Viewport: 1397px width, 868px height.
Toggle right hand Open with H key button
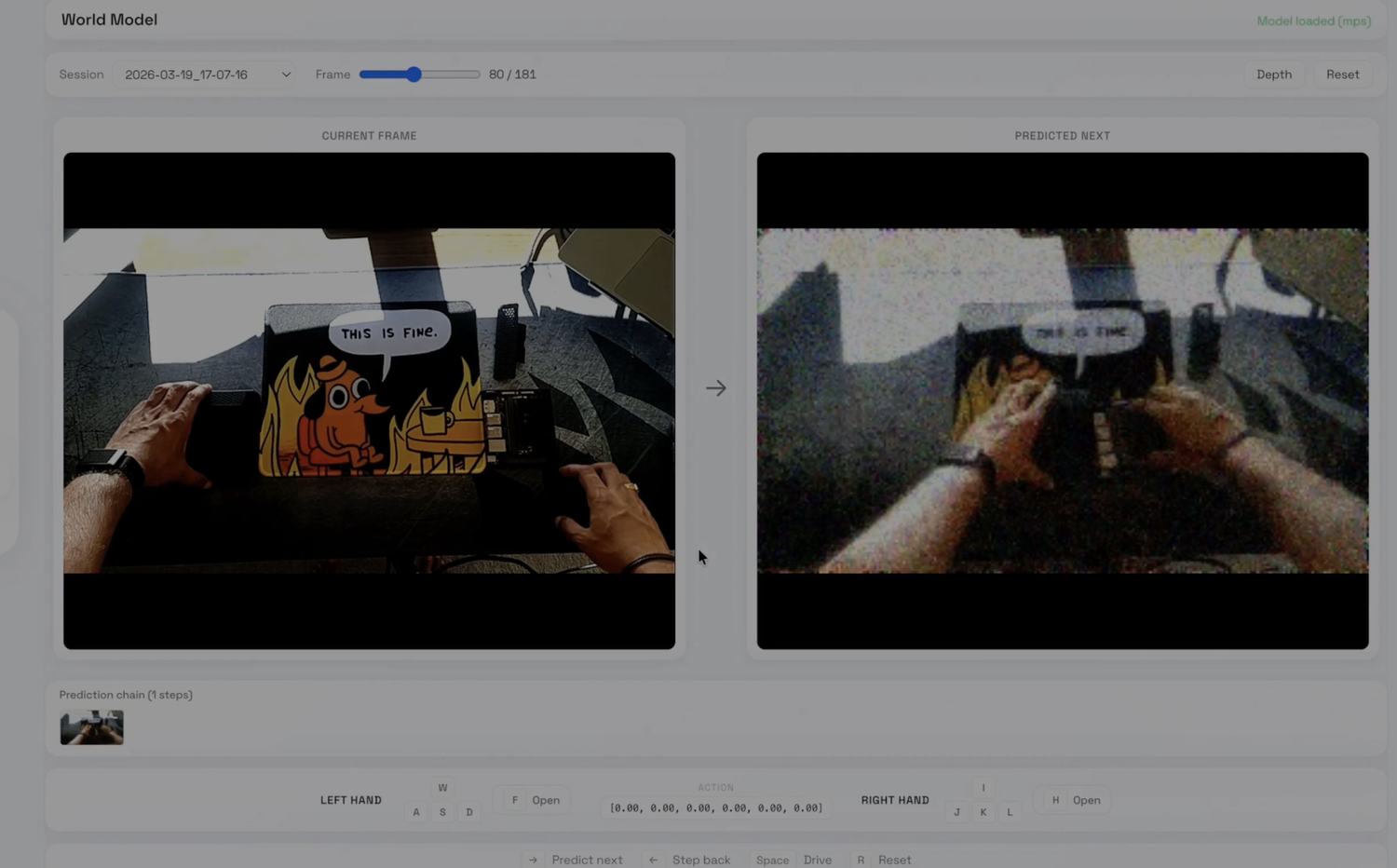(x=1073, y=800)
